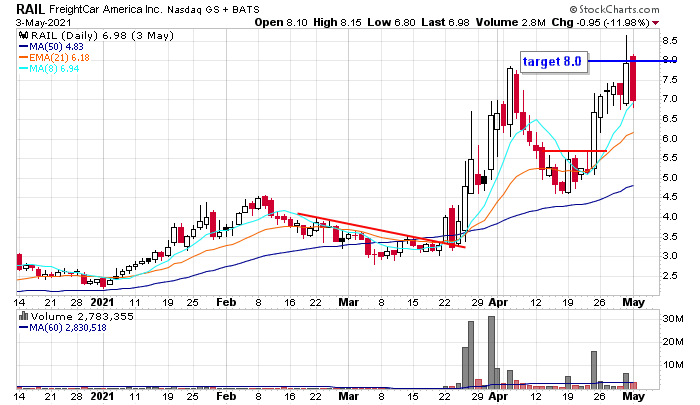Viewport: 700px width, 405px height.
Task: Click the 10M volume axis label
Action: 673,365
